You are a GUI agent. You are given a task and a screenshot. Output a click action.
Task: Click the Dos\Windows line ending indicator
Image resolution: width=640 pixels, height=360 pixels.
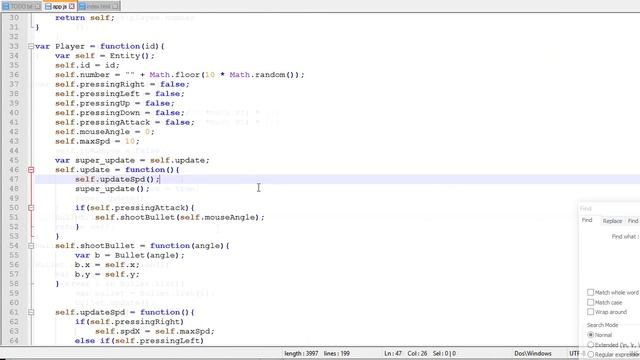coord(533,353)
